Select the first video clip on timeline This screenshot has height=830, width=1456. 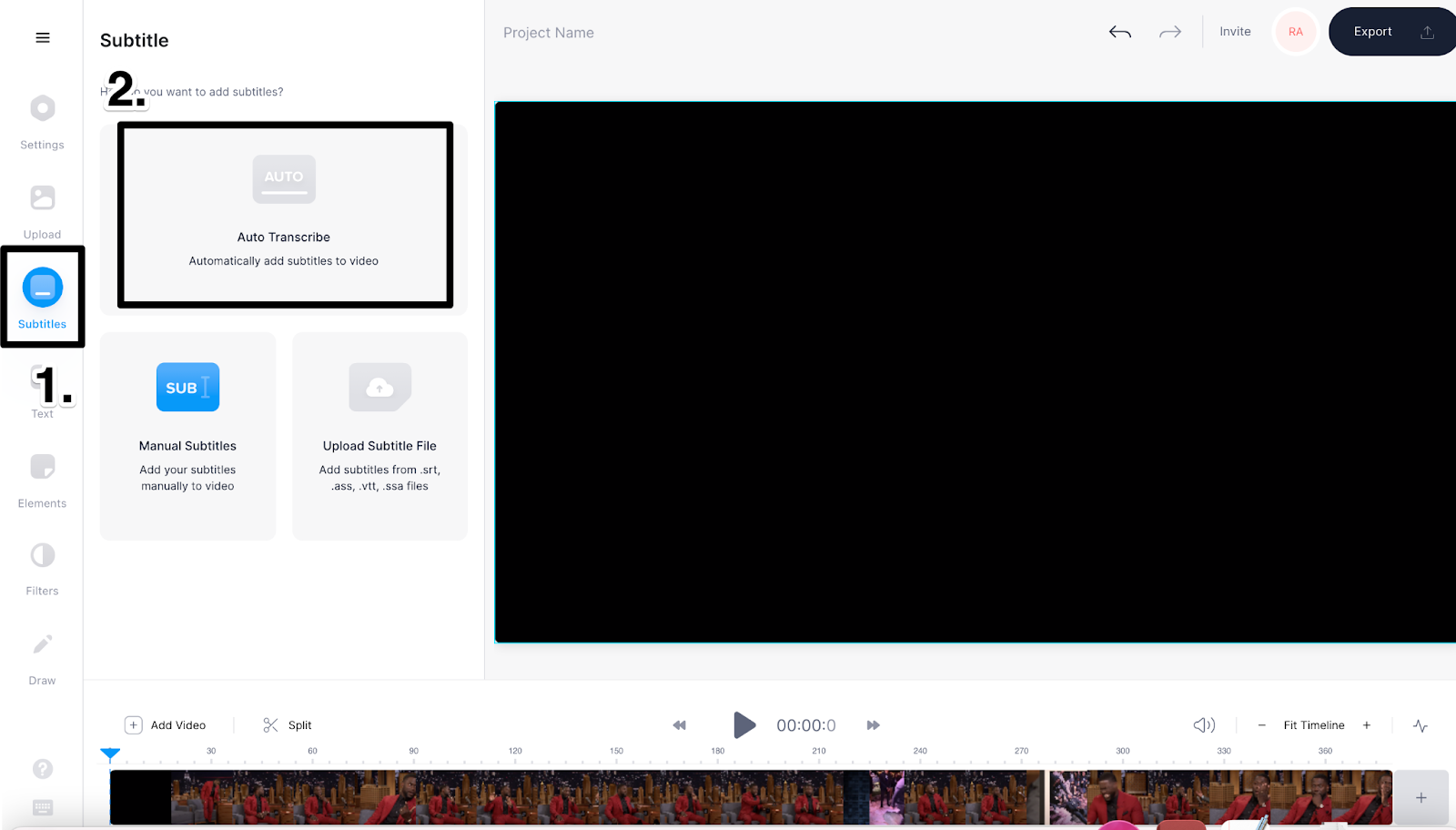pos(577,797)
